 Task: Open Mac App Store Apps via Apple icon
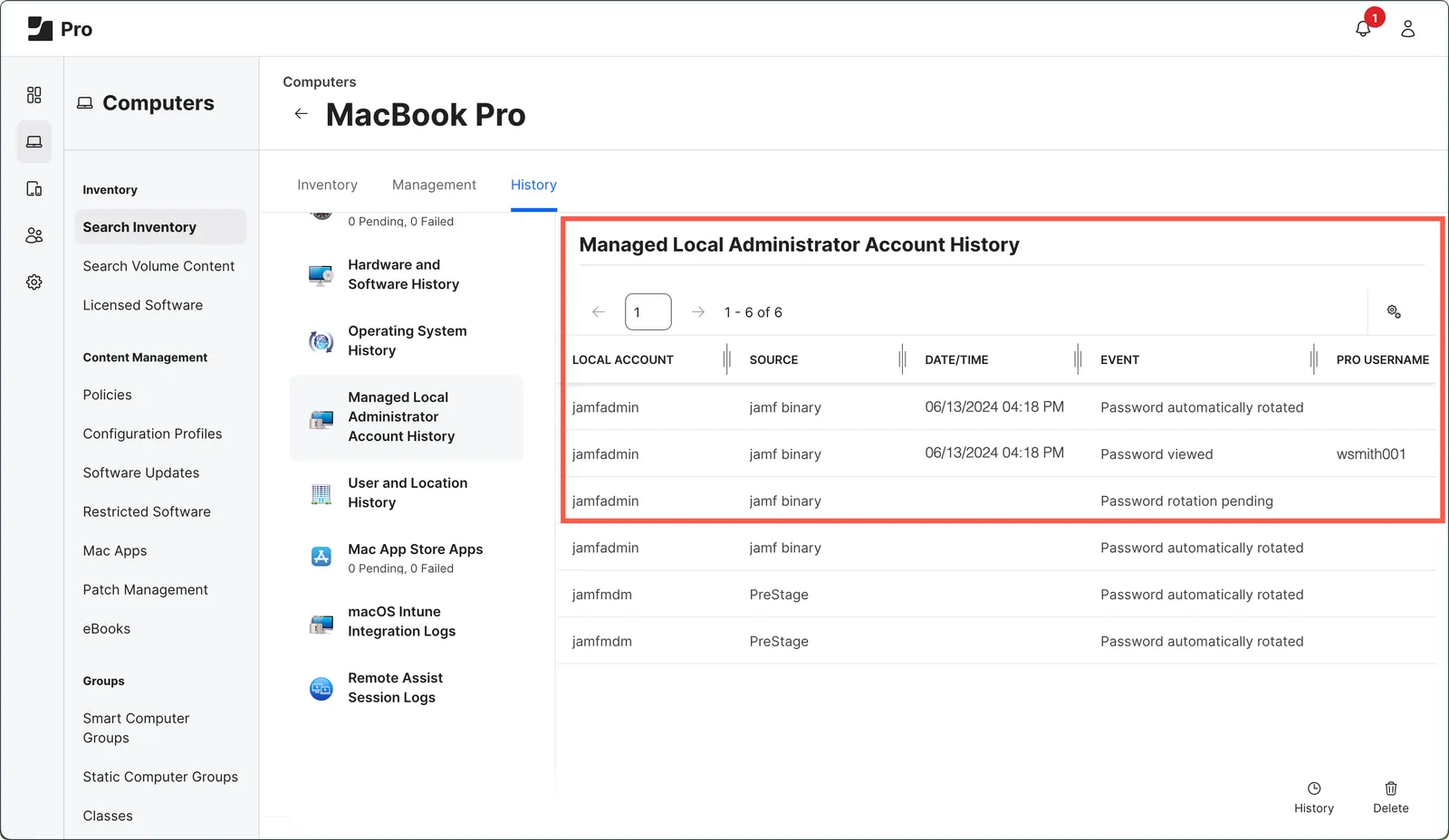pyautogui.click(x=321, y=557)
